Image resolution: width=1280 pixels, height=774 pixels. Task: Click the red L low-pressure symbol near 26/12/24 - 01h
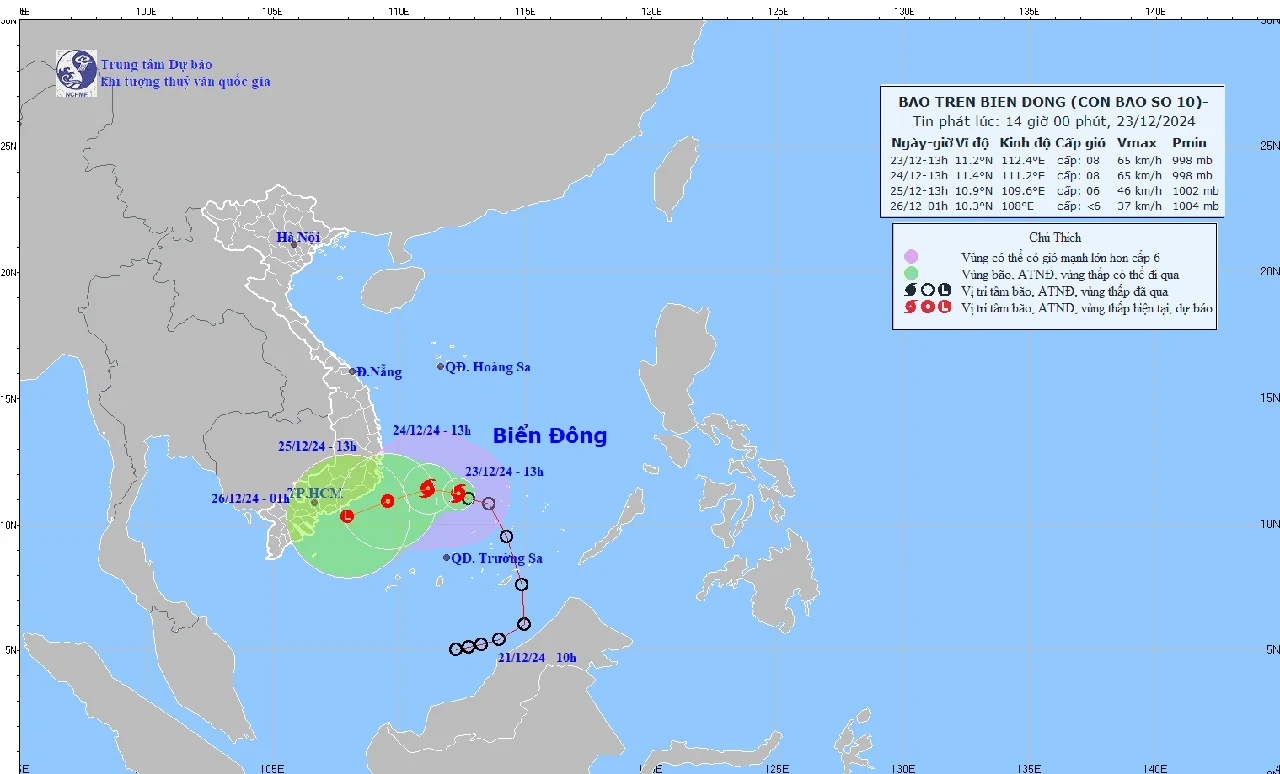[347, 516]
